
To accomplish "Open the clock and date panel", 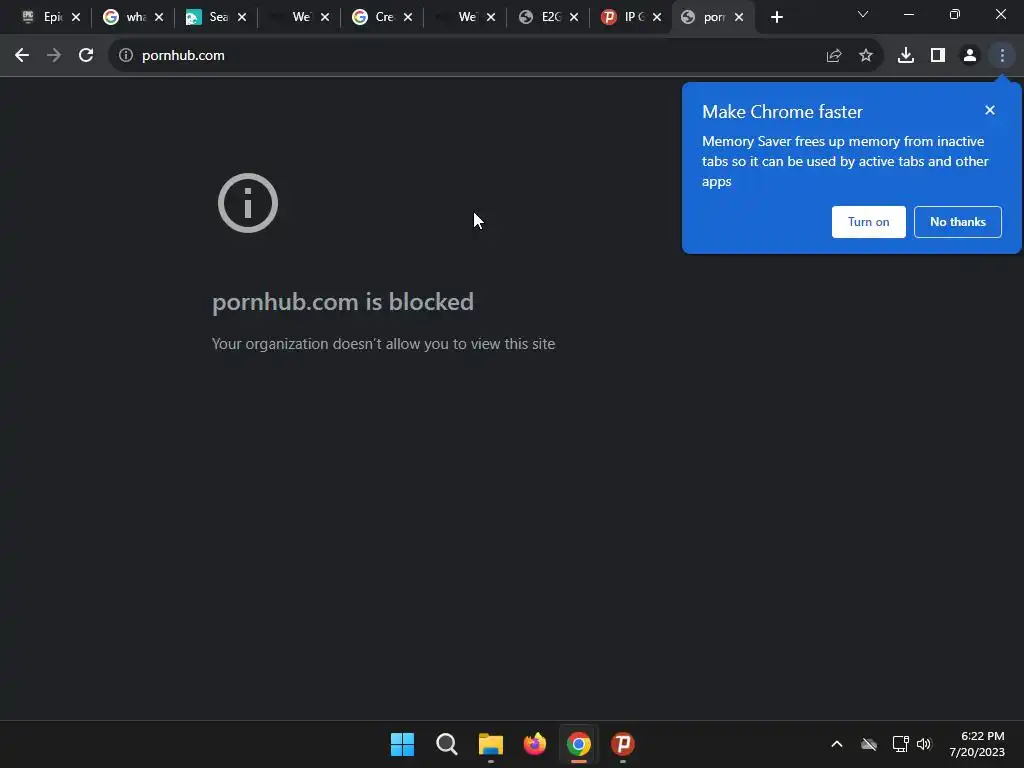I will (x=977, y=744).
